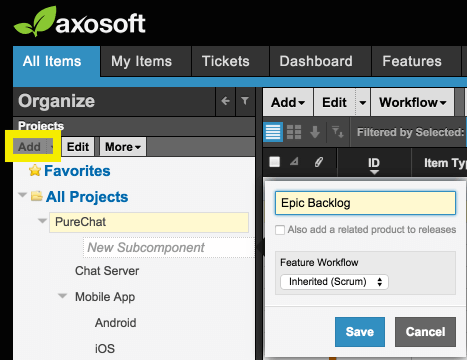Switch to card grid view icon
The width and height of the screenshot is (467, 360).
[294, 132]
